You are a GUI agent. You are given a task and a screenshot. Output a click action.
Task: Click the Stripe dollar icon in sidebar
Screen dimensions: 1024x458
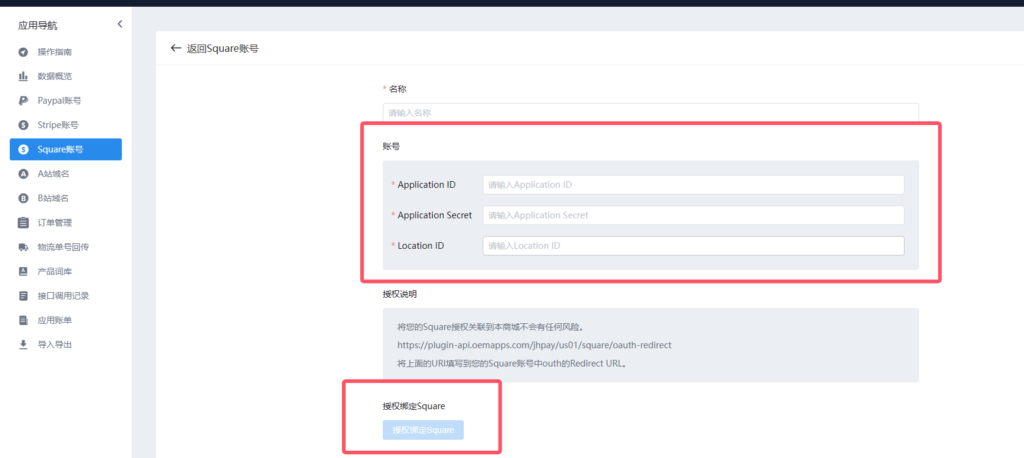click(23, 125)
